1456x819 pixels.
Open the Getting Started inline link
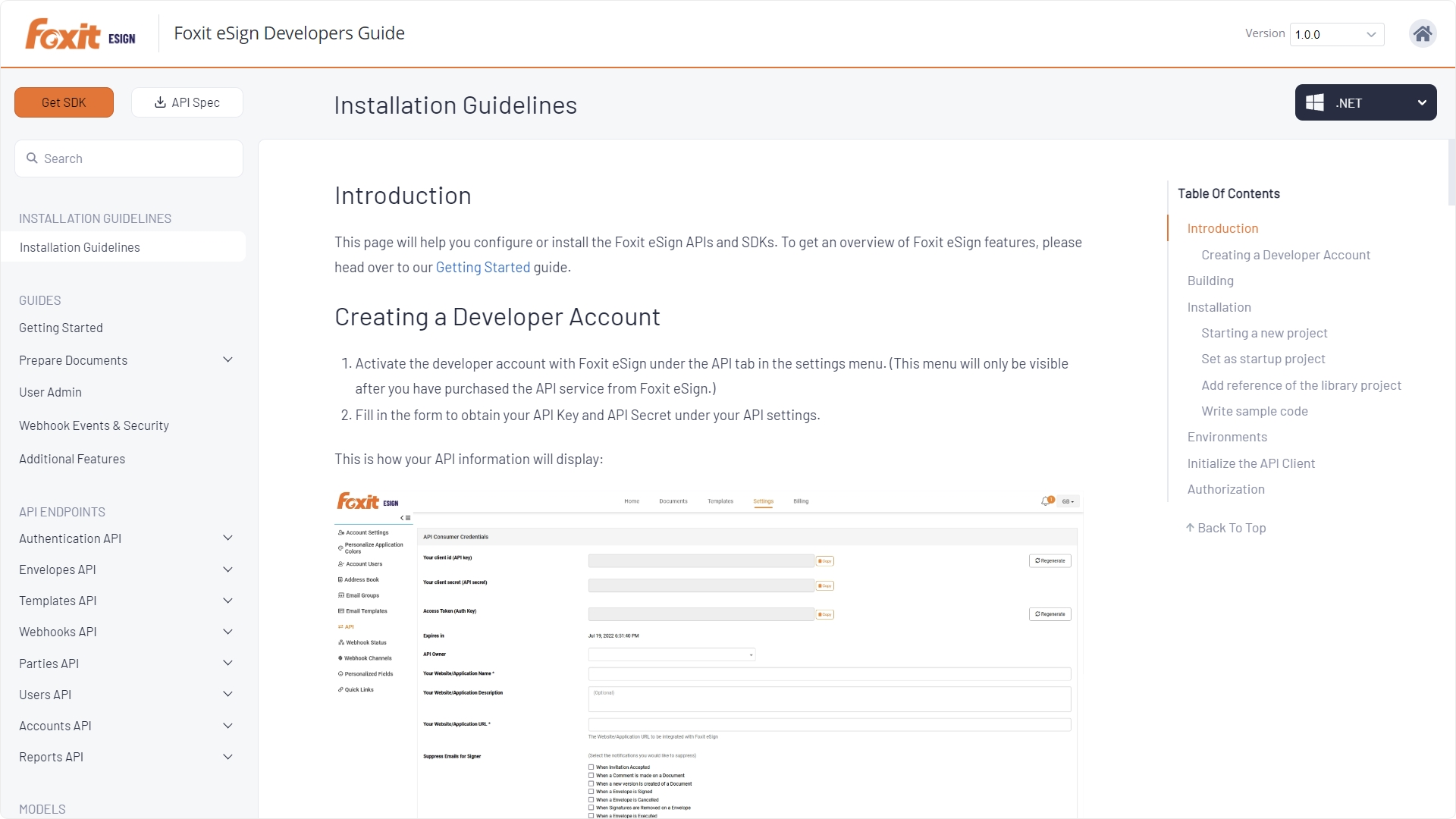click(483, 267)
